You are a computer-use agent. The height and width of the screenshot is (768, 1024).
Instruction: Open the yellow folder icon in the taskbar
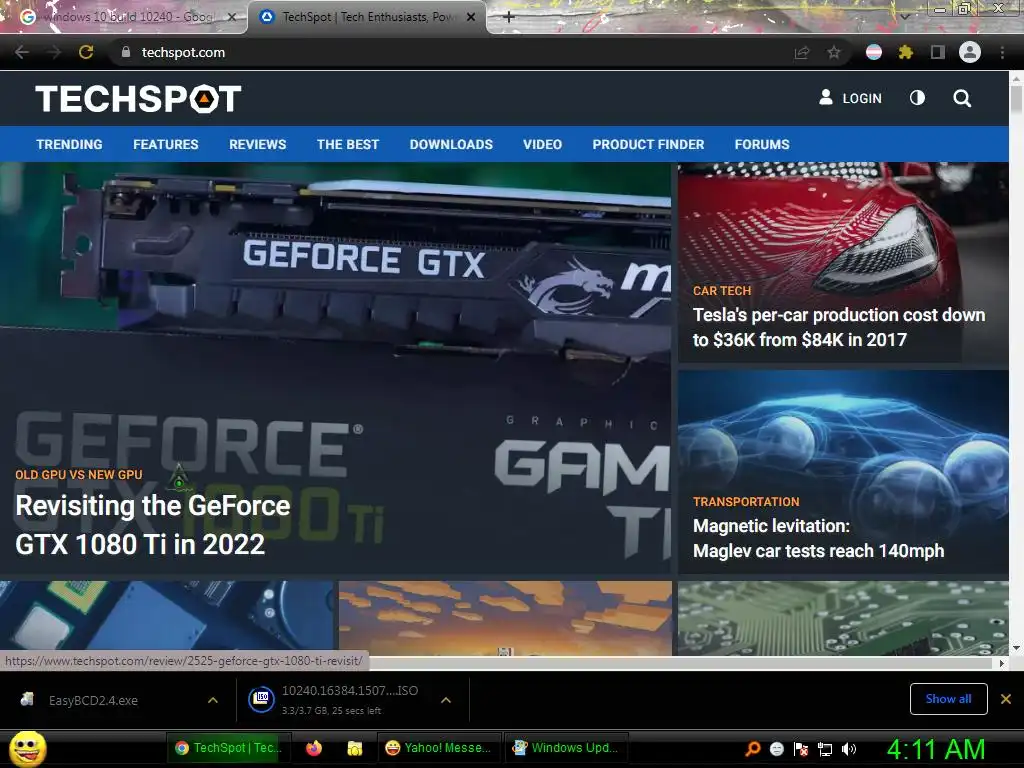[355, 748]
